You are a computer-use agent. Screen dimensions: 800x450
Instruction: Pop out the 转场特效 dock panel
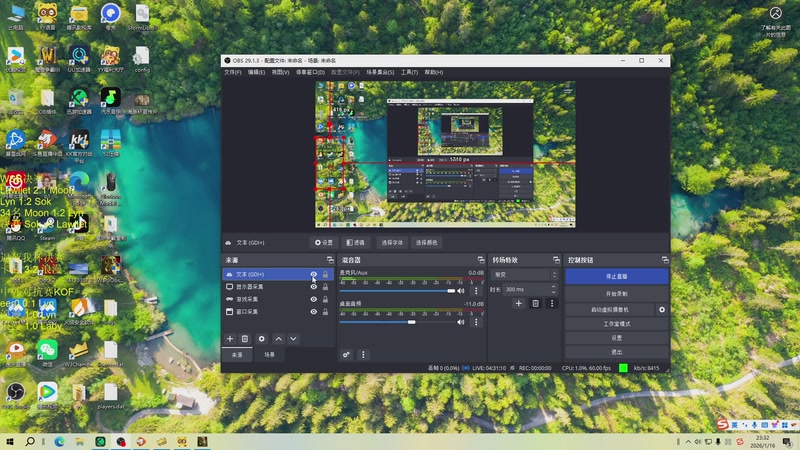point(556,260)
